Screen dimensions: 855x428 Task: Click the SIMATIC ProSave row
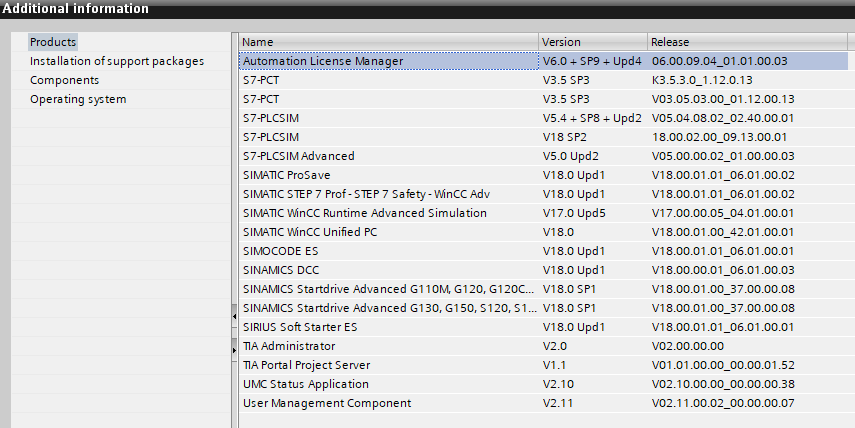286,175
